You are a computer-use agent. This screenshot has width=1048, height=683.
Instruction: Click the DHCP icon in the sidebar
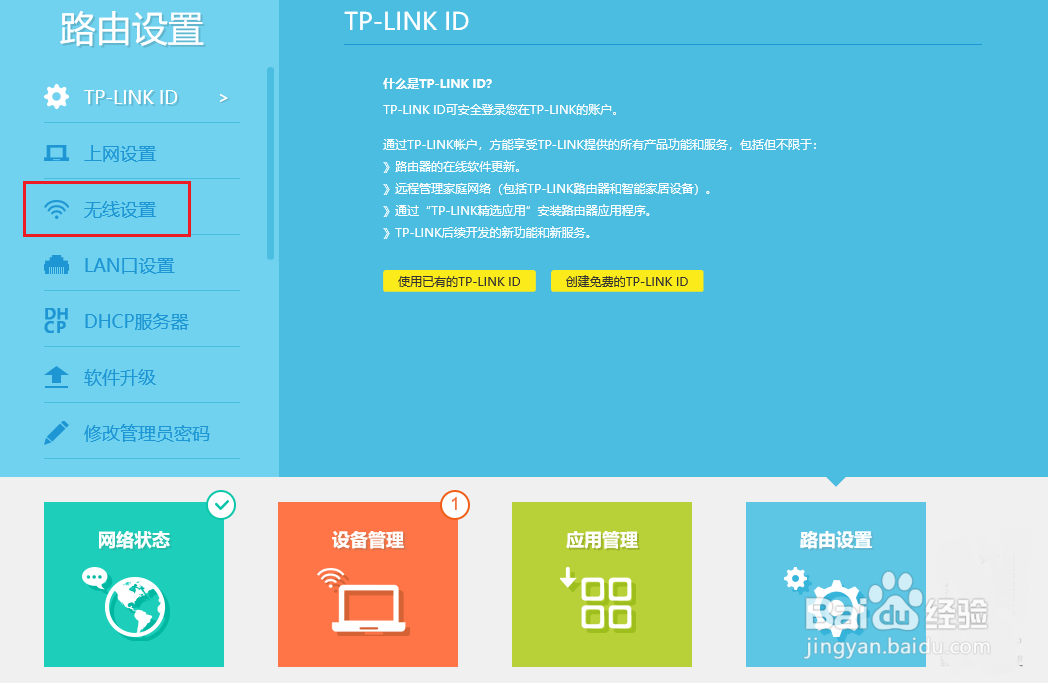click(x=56, y=321)
